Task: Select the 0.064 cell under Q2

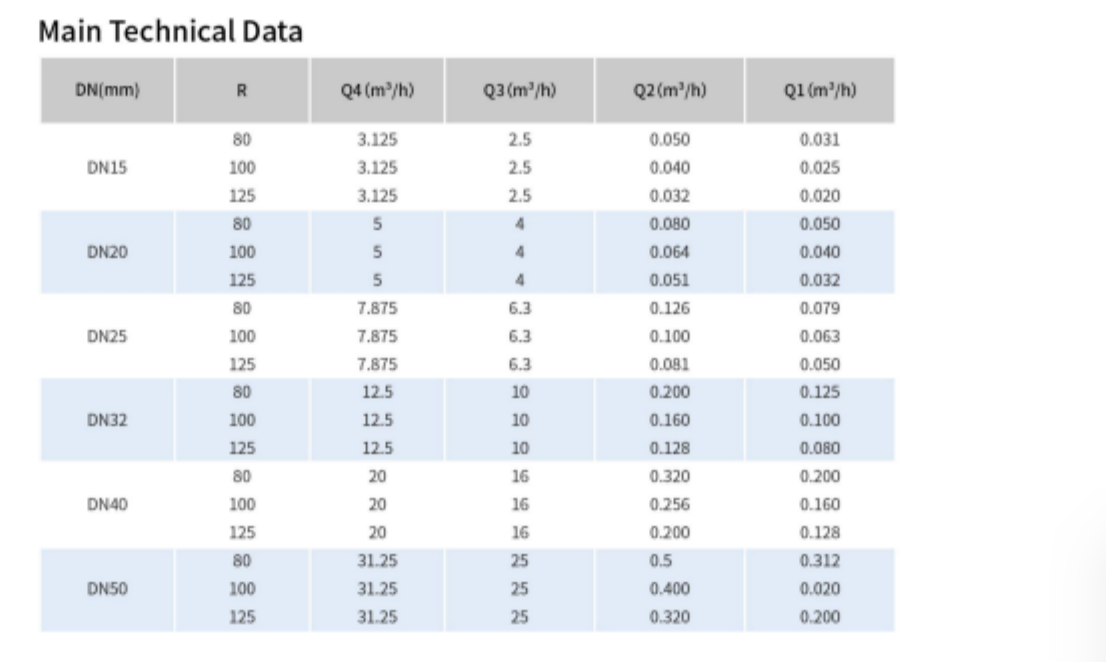Action: click(669, 252)
